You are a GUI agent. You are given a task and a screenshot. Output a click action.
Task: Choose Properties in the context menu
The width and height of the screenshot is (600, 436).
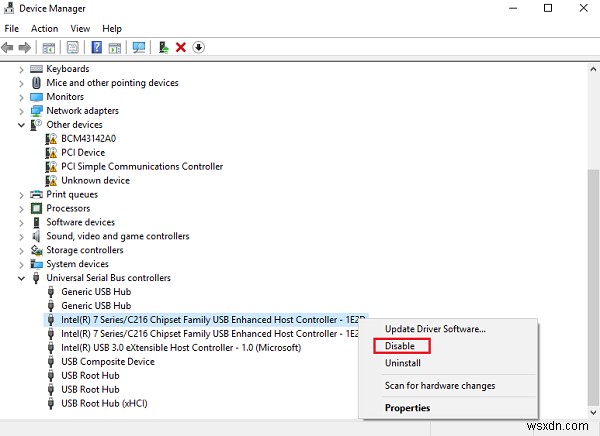[x=408, y=408]
